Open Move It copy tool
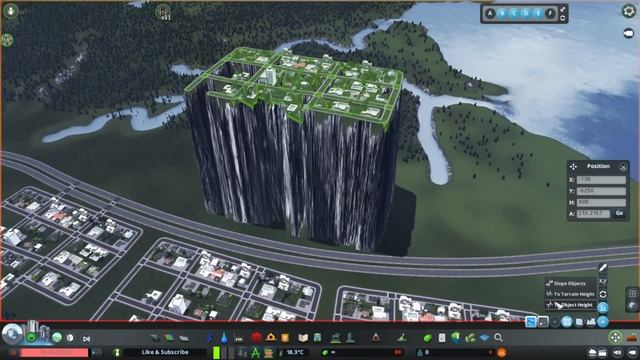The width and height of the screenshot is (640, 360). point(579,322)
